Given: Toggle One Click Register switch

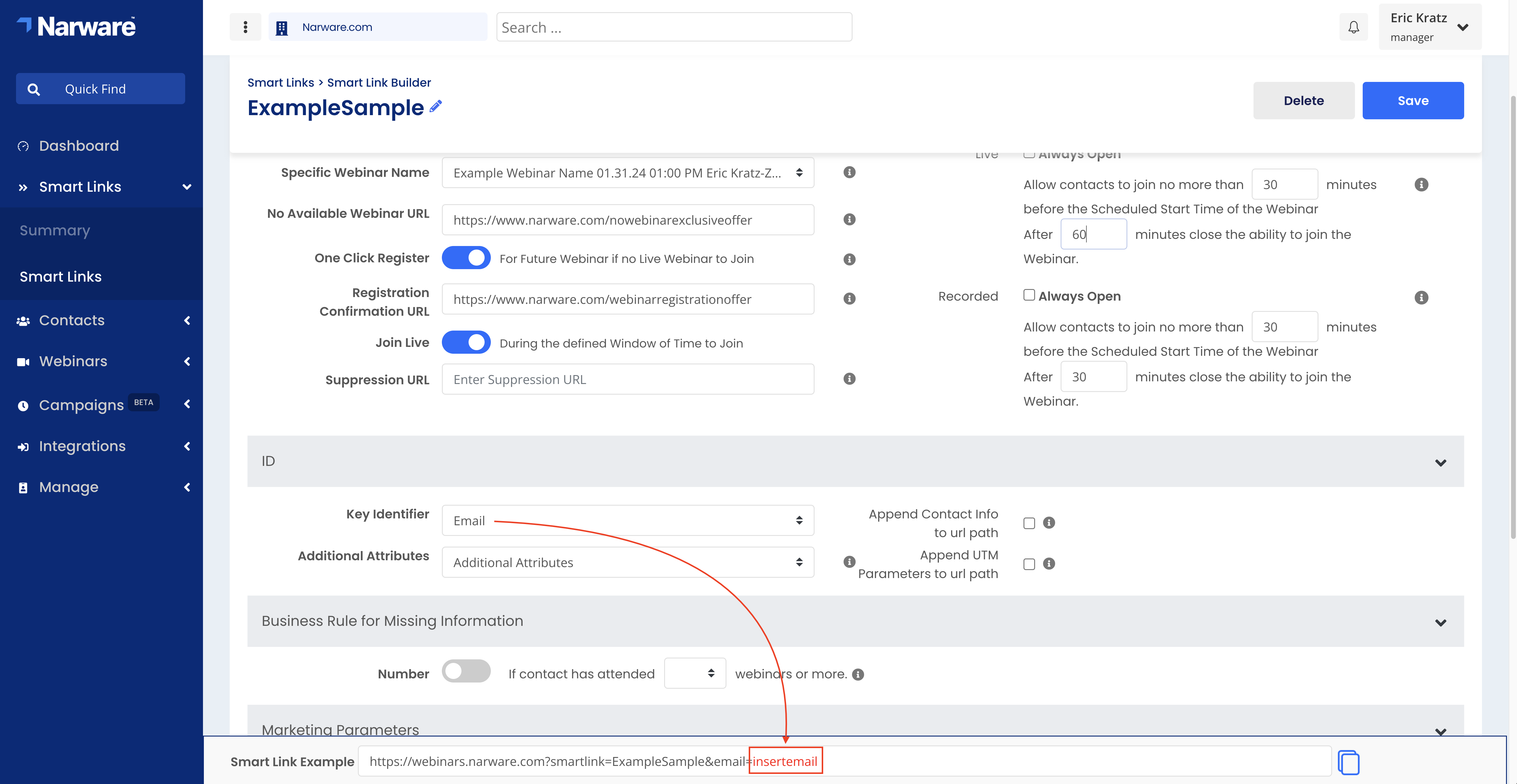Looking at the screenshot, I should point(466,258).
